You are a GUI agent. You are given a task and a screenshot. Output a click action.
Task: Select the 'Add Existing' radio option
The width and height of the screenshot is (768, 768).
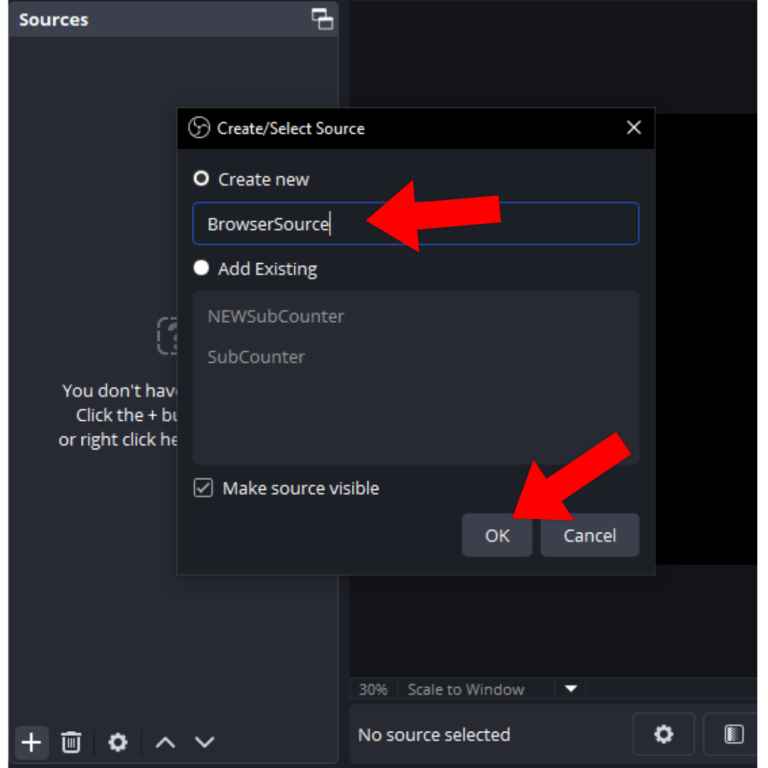(x=201, y=268)
